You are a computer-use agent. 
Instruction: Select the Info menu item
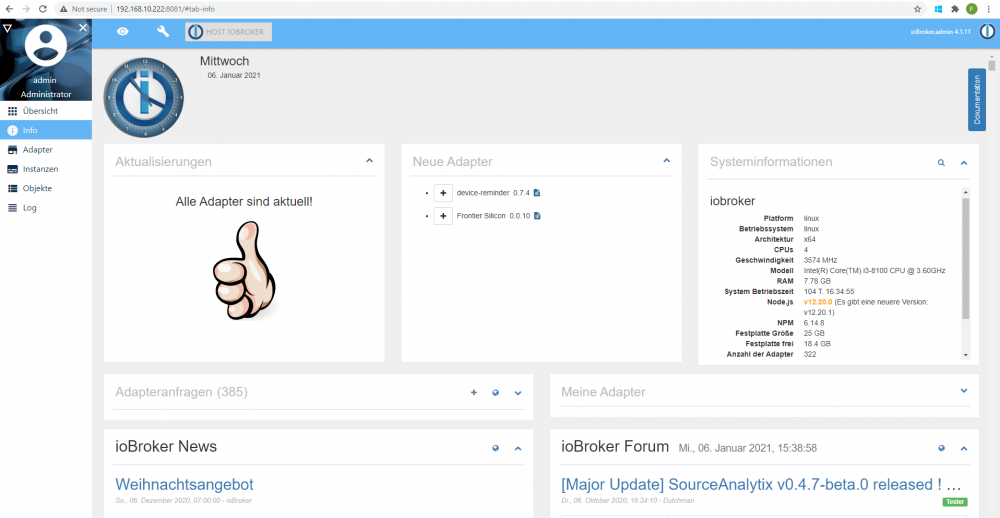coord(46,130)
